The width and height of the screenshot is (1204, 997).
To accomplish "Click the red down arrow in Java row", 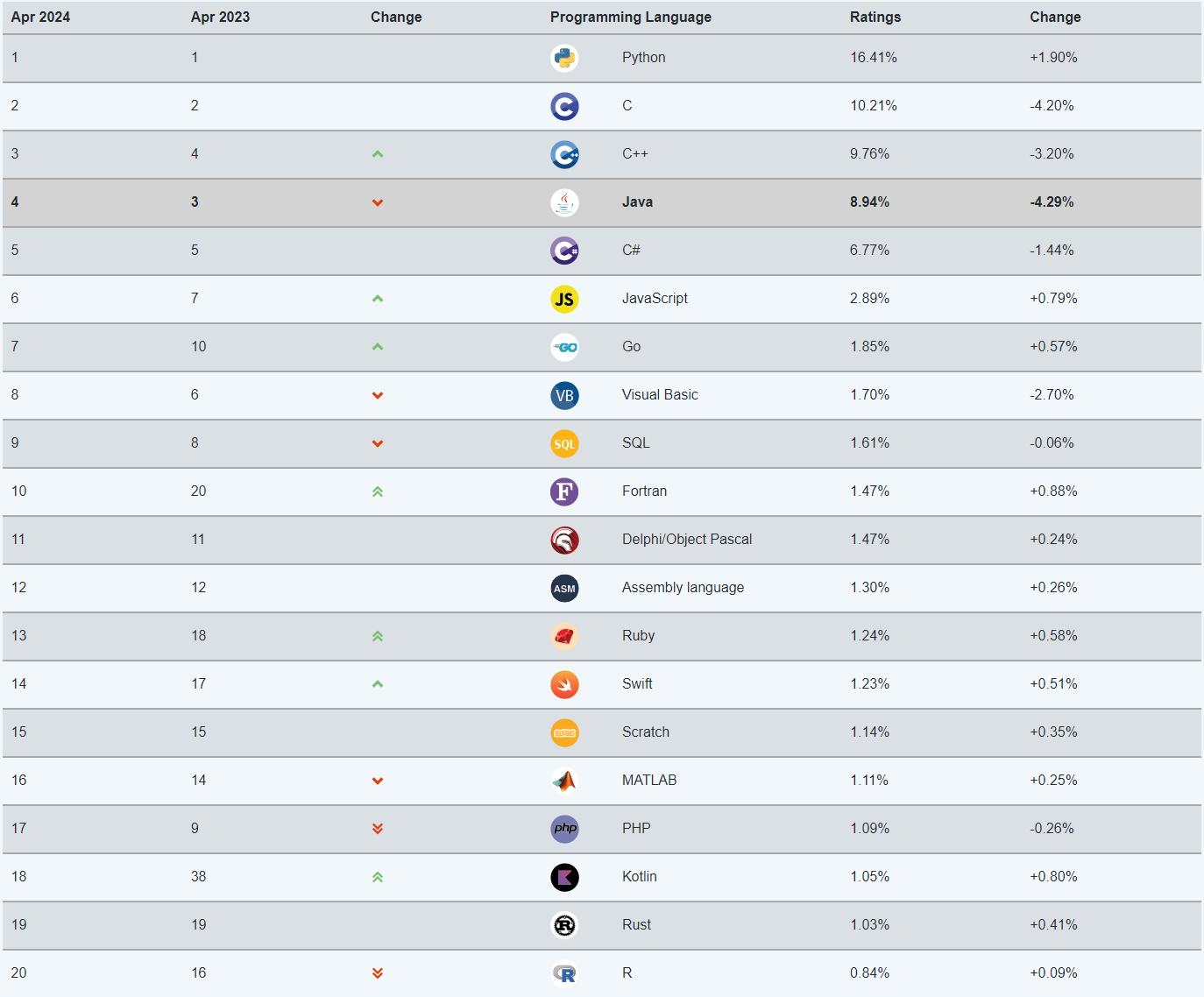I will (378, 202).
